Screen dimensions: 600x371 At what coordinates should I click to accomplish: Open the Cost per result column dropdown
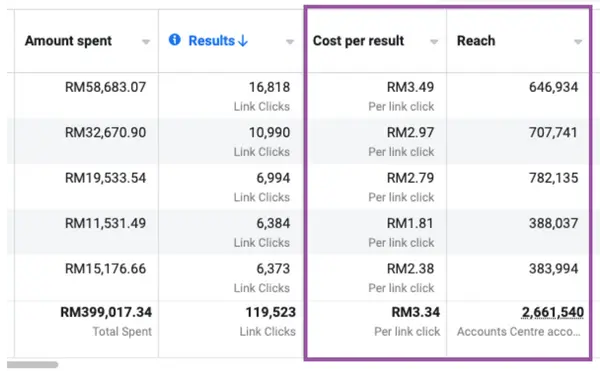click(434, 42)
